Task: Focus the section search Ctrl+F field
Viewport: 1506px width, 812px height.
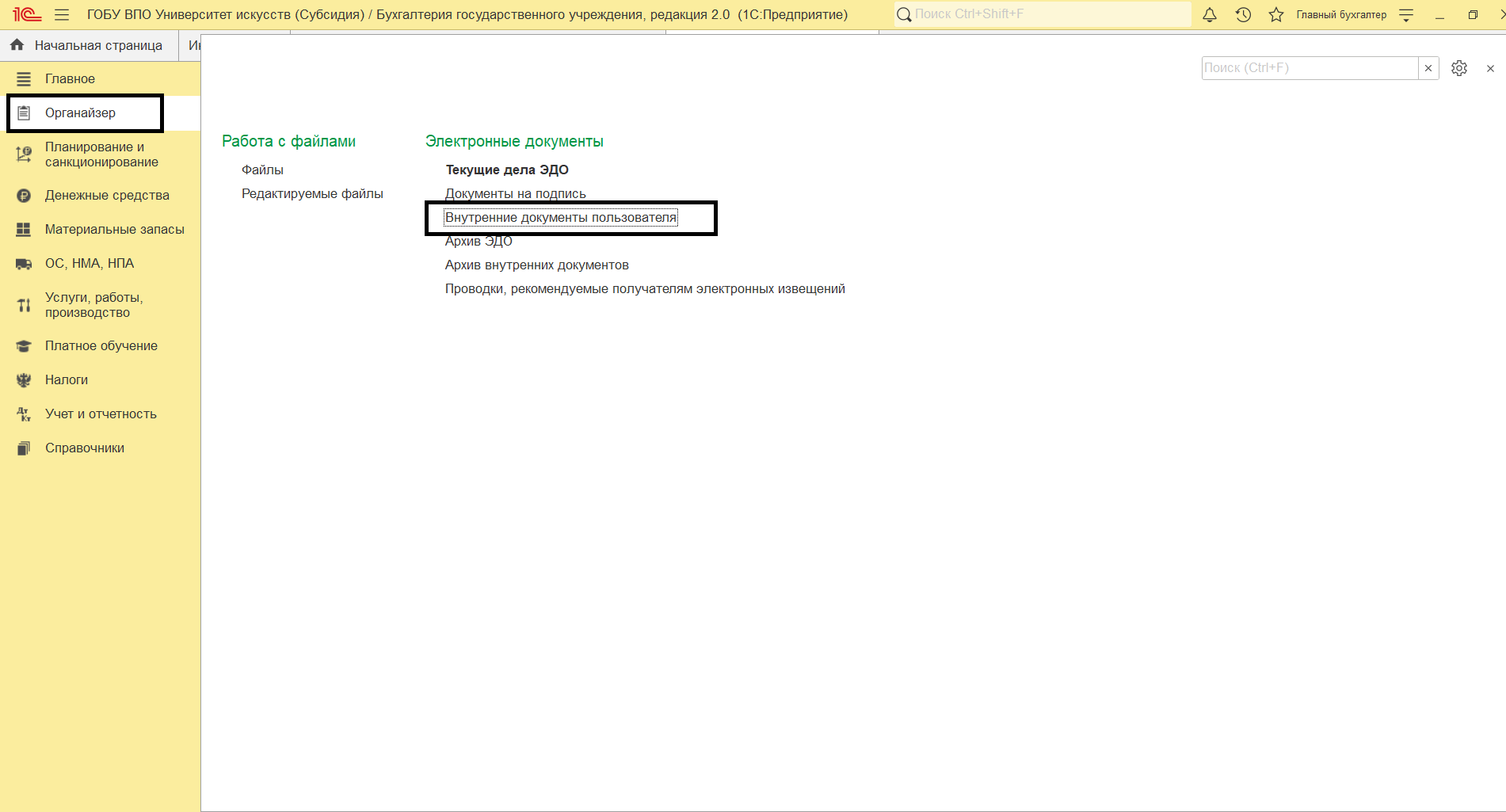Action: (x=1309, y=68)
